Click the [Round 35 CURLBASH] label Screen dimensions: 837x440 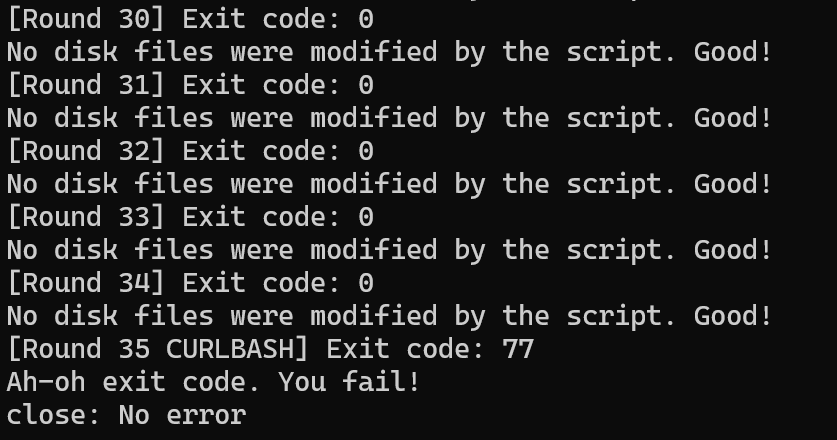(x=158, y=349)
